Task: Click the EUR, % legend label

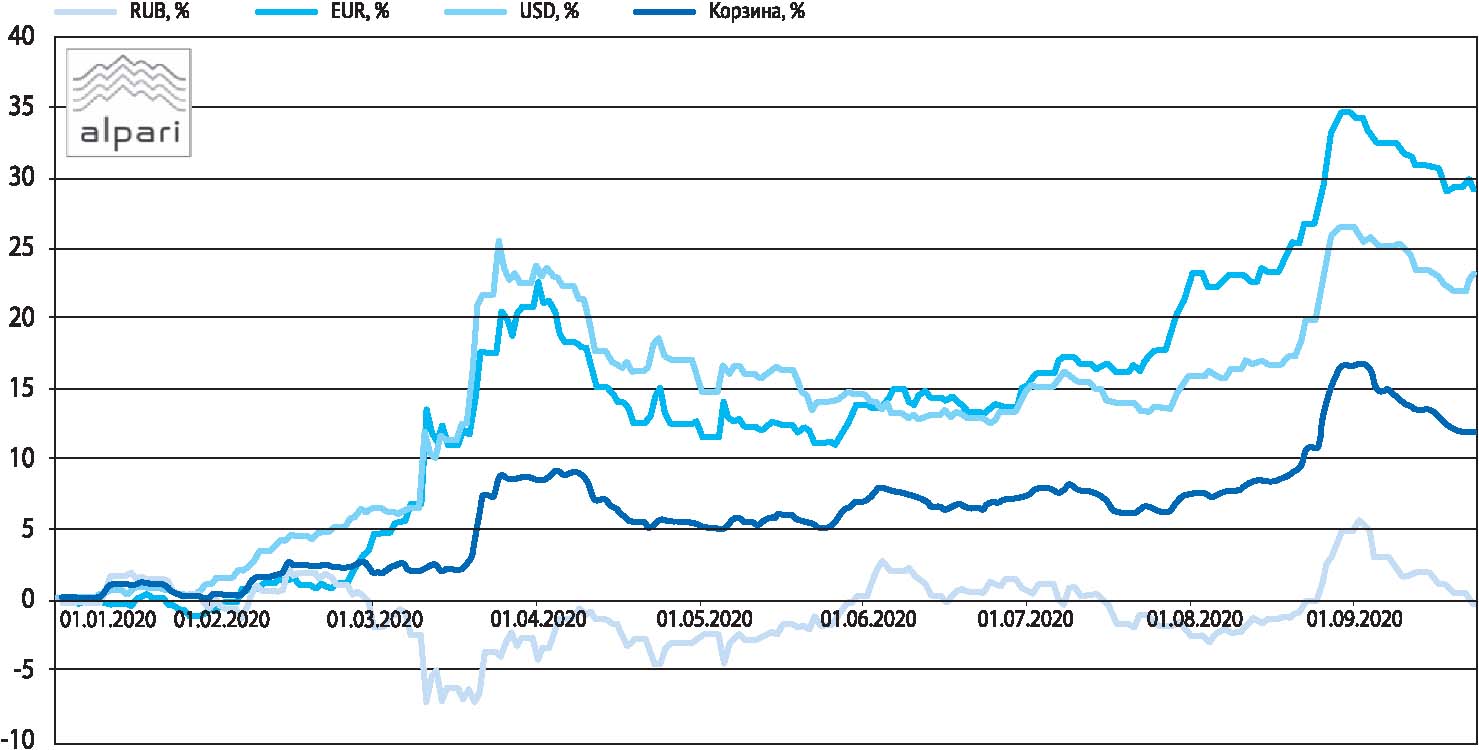Action: click(361, 14)
